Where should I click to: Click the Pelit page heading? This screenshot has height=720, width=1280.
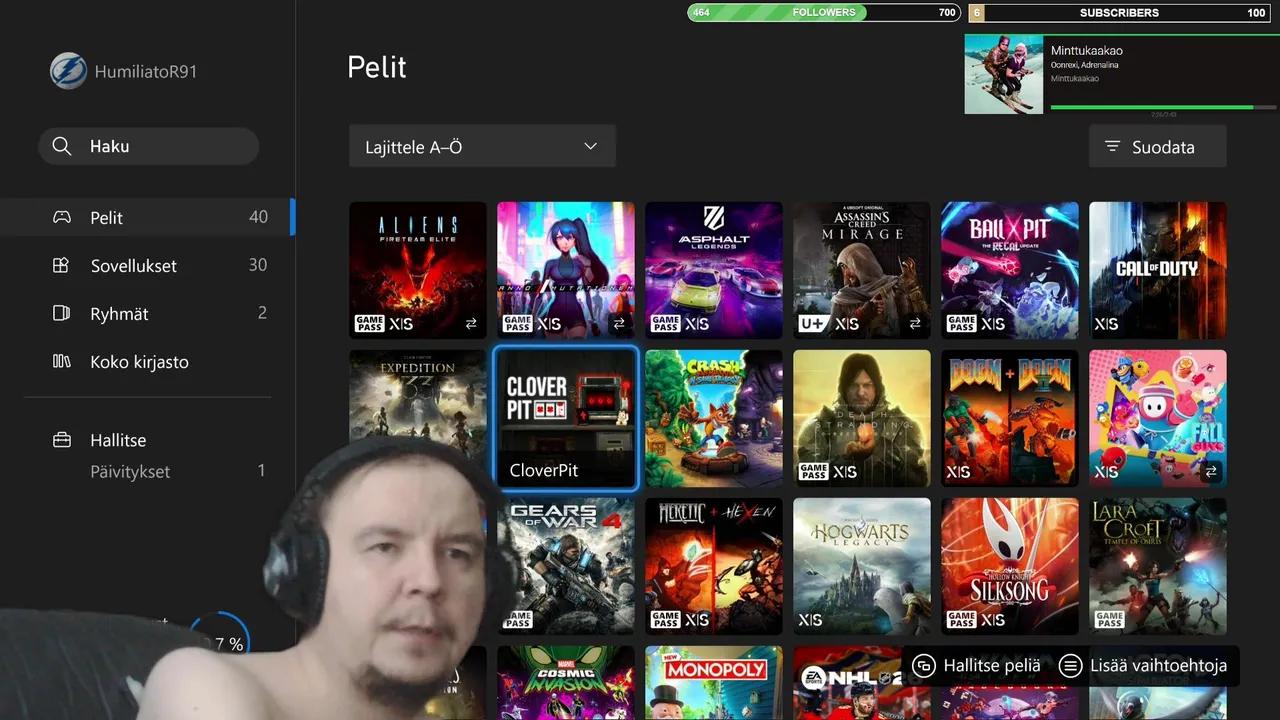coord(377,67)
